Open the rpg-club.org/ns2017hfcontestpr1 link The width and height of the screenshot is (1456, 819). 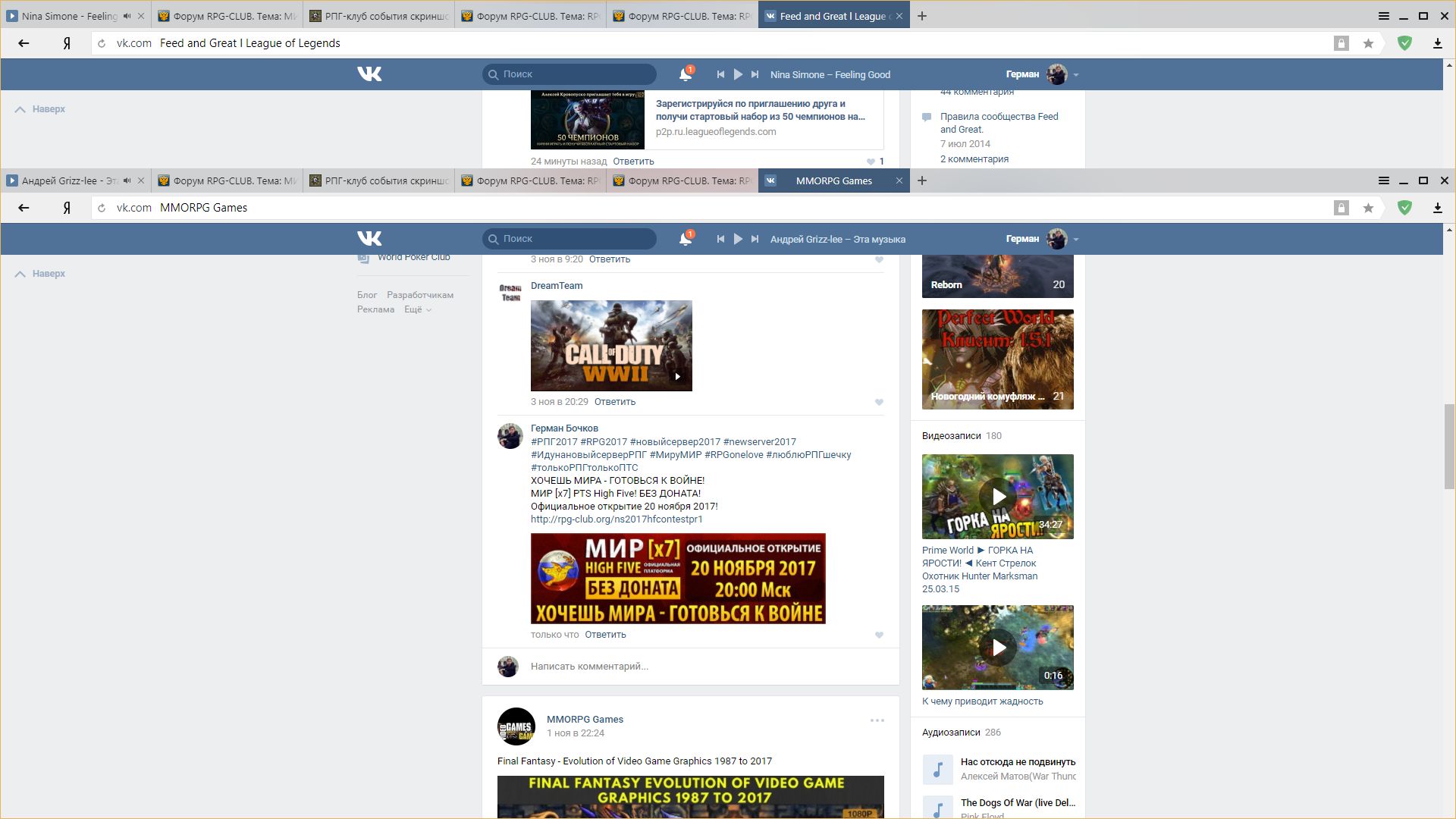(x=617, y=519)
